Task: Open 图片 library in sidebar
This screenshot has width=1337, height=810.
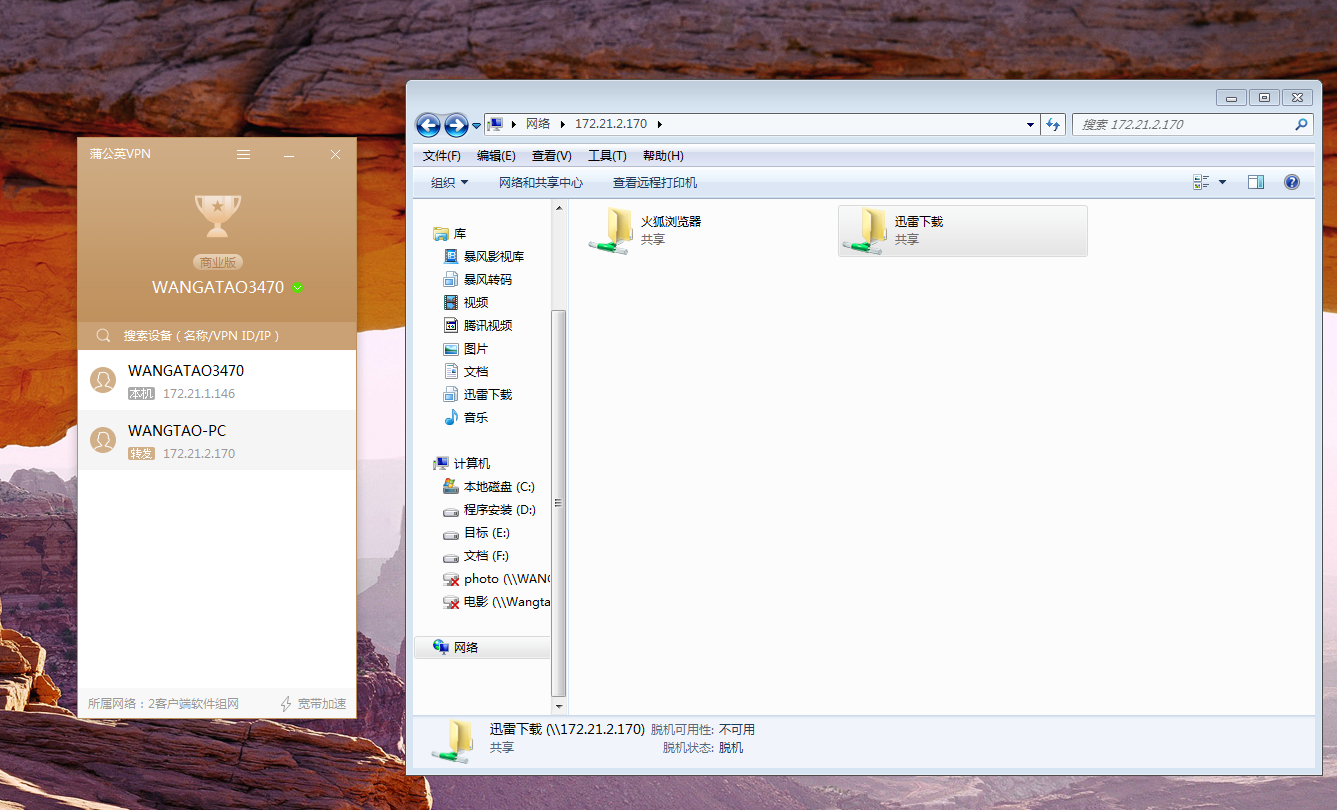Action: (466, 349)
